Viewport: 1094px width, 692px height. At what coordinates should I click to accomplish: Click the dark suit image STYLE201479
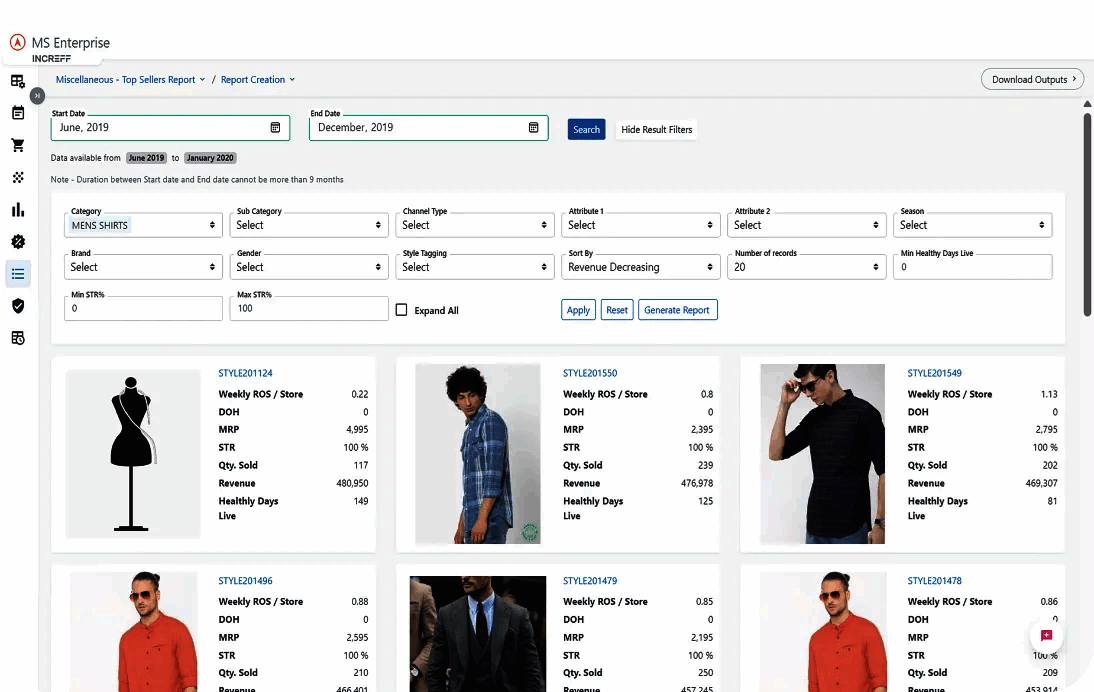pyautogui.click(x=478, y=634)
